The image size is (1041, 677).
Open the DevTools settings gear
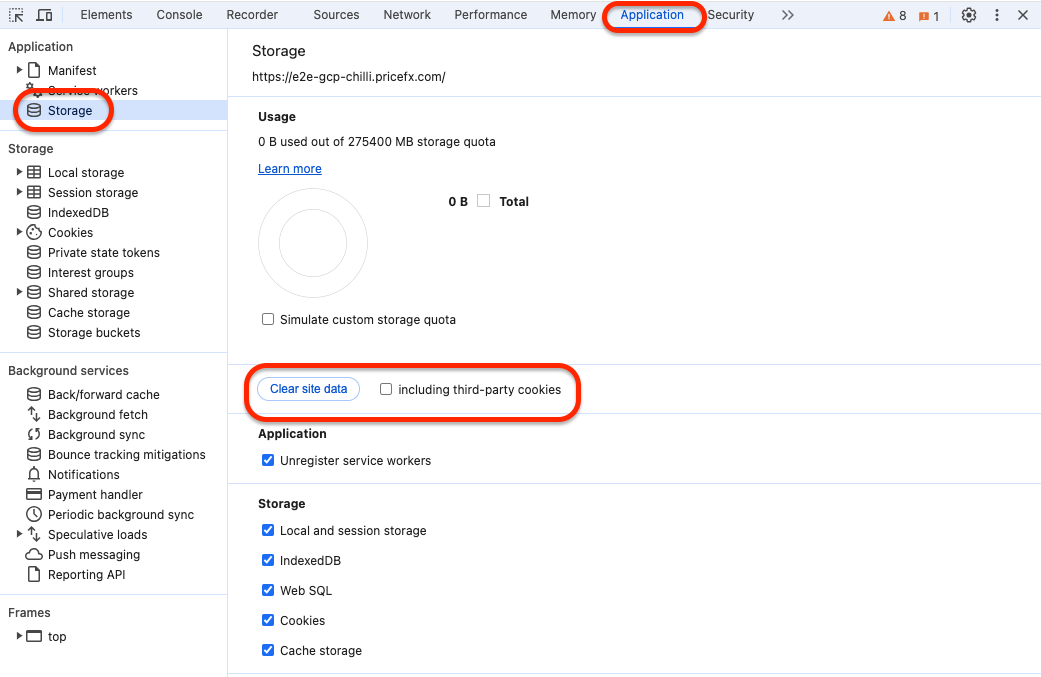[x=968, y=14]
